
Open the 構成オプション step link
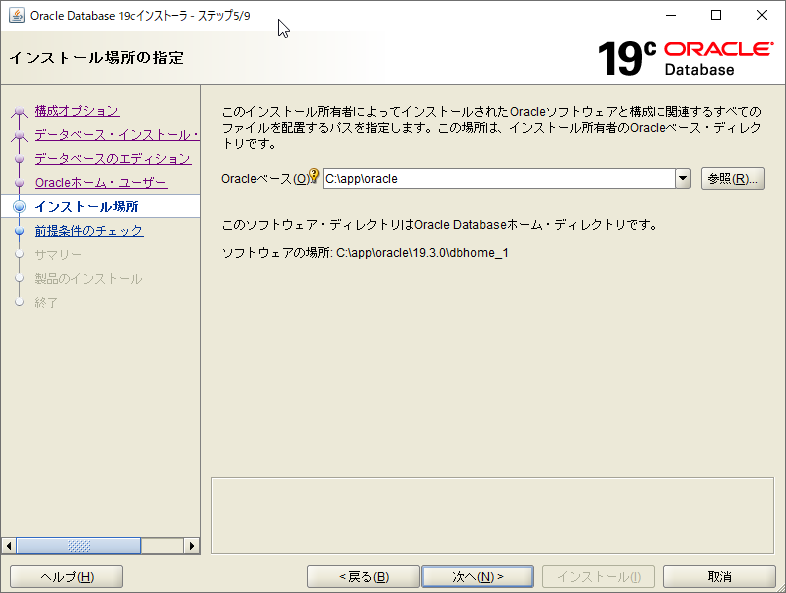[x=77, y=111]
